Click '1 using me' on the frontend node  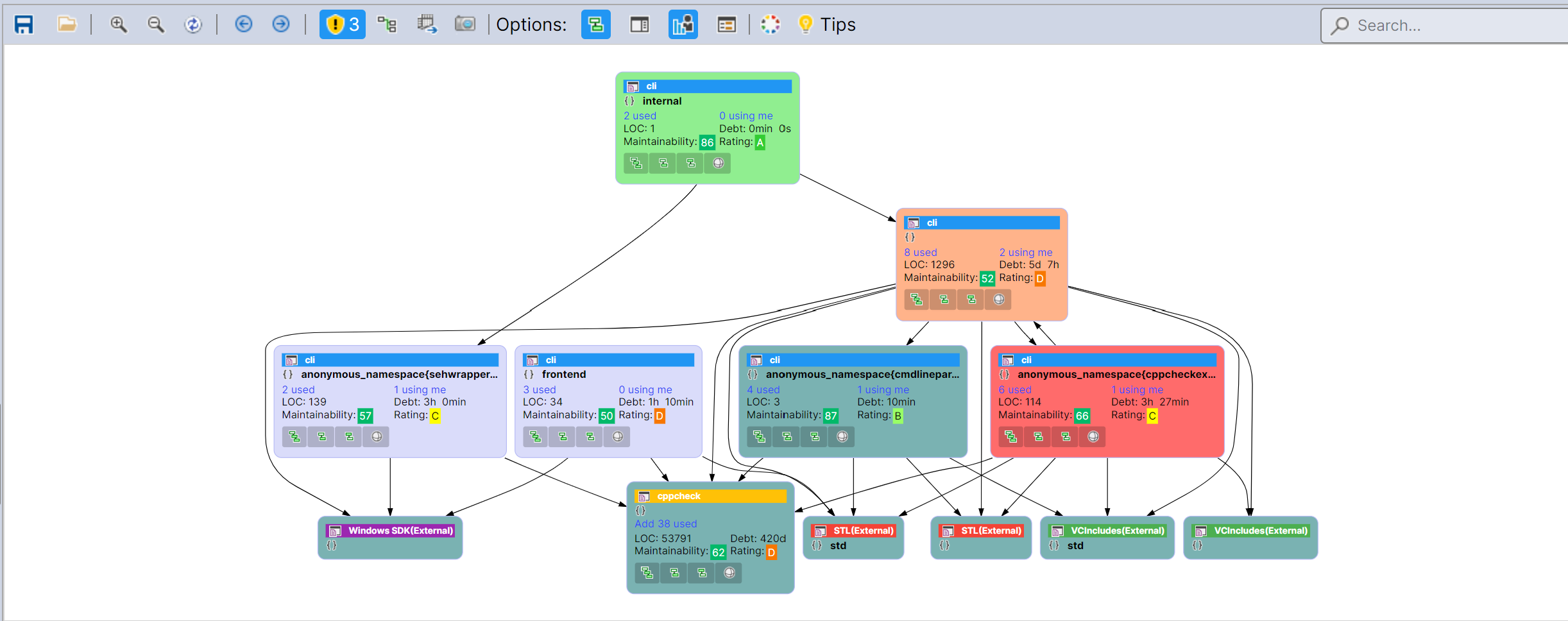645,389
